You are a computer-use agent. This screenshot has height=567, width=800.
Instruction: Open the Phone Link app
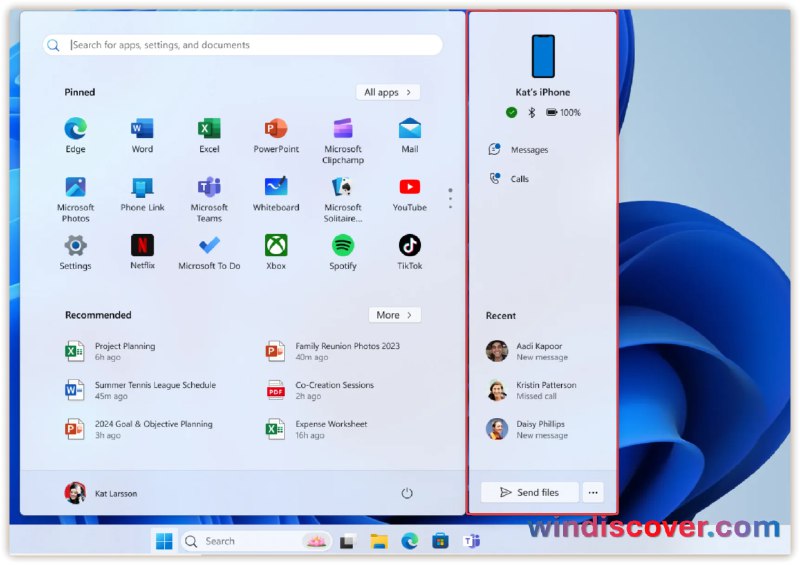[142, 194]
